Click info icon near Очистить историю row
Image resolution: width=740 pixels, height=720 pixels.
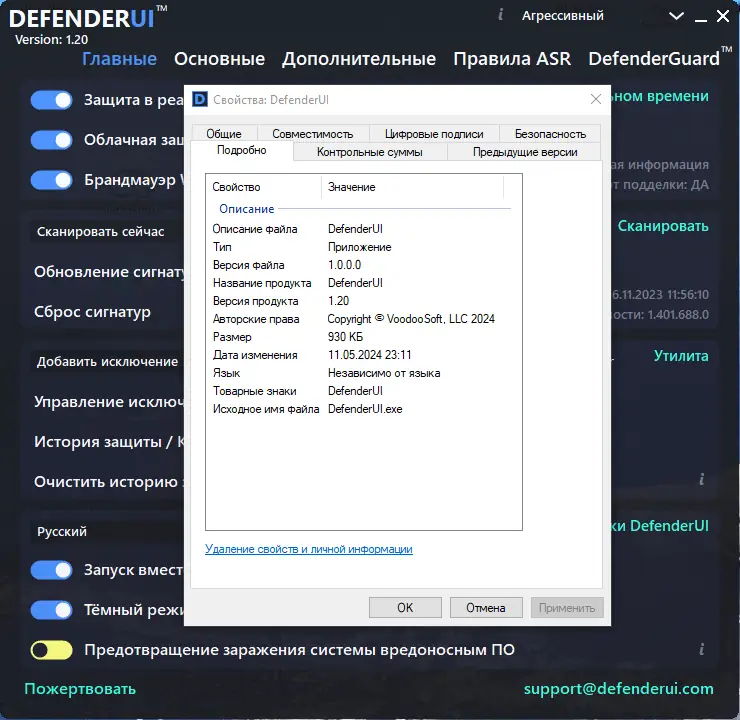pos(702,479)
